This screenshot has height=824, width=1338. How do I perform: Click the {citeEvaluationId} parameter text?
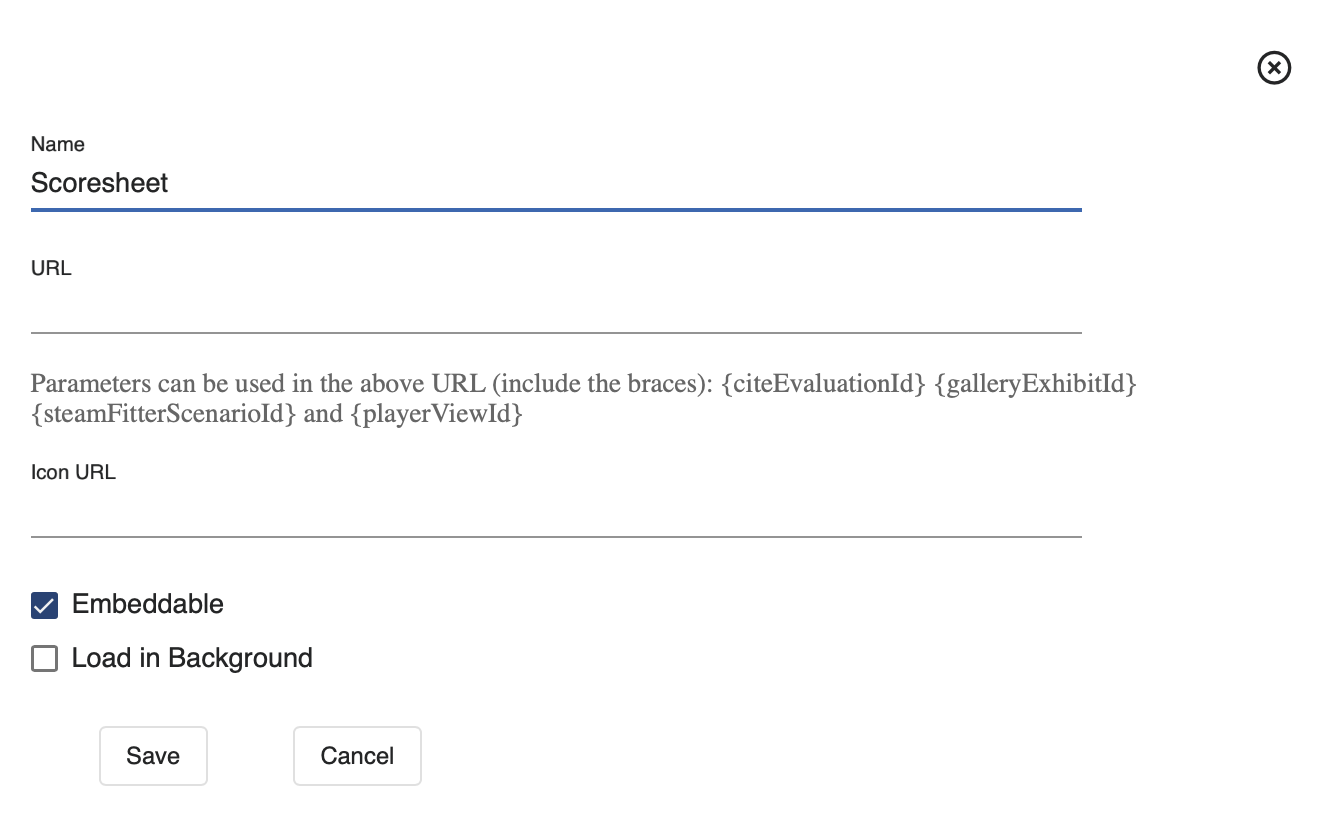823,384
